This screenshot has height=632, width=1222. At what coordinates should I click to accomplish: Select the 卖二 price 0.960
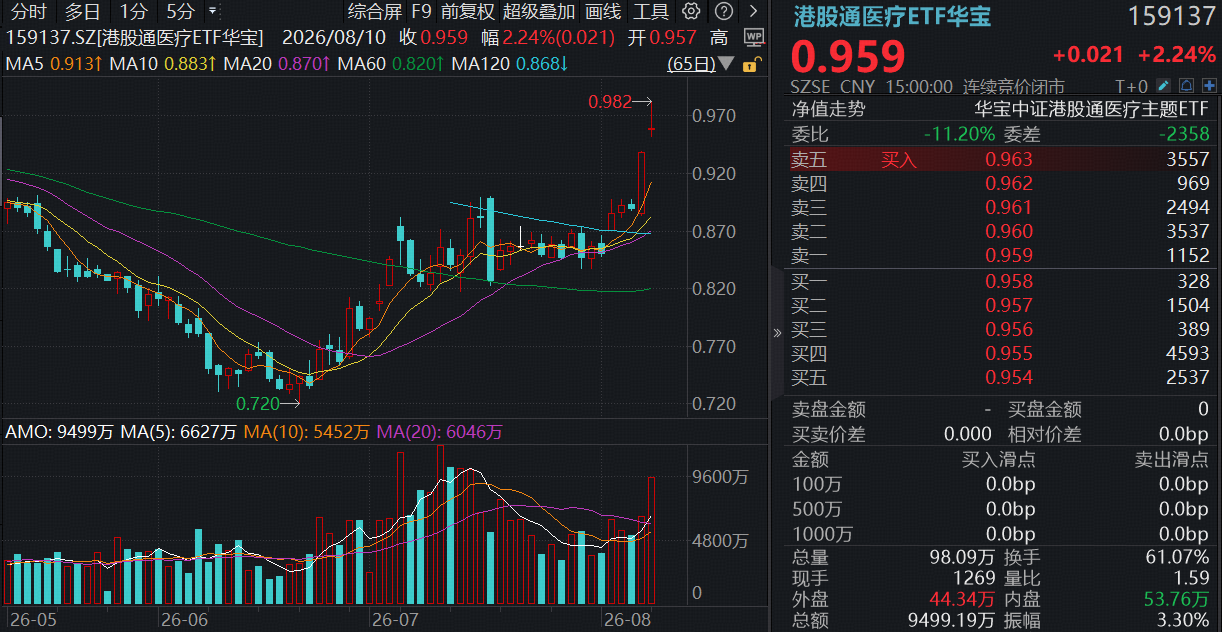[1009, 231]
